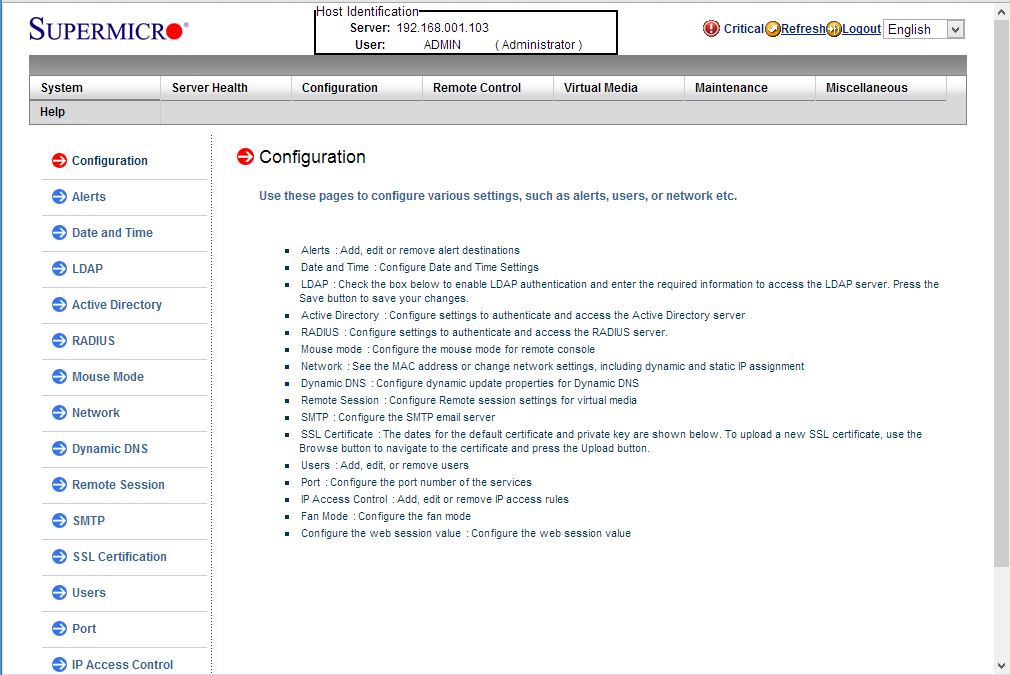This screenshot has height=675, width=1010.
Task: Open the SMTP sidebar link
Action: tap(88, 521)
